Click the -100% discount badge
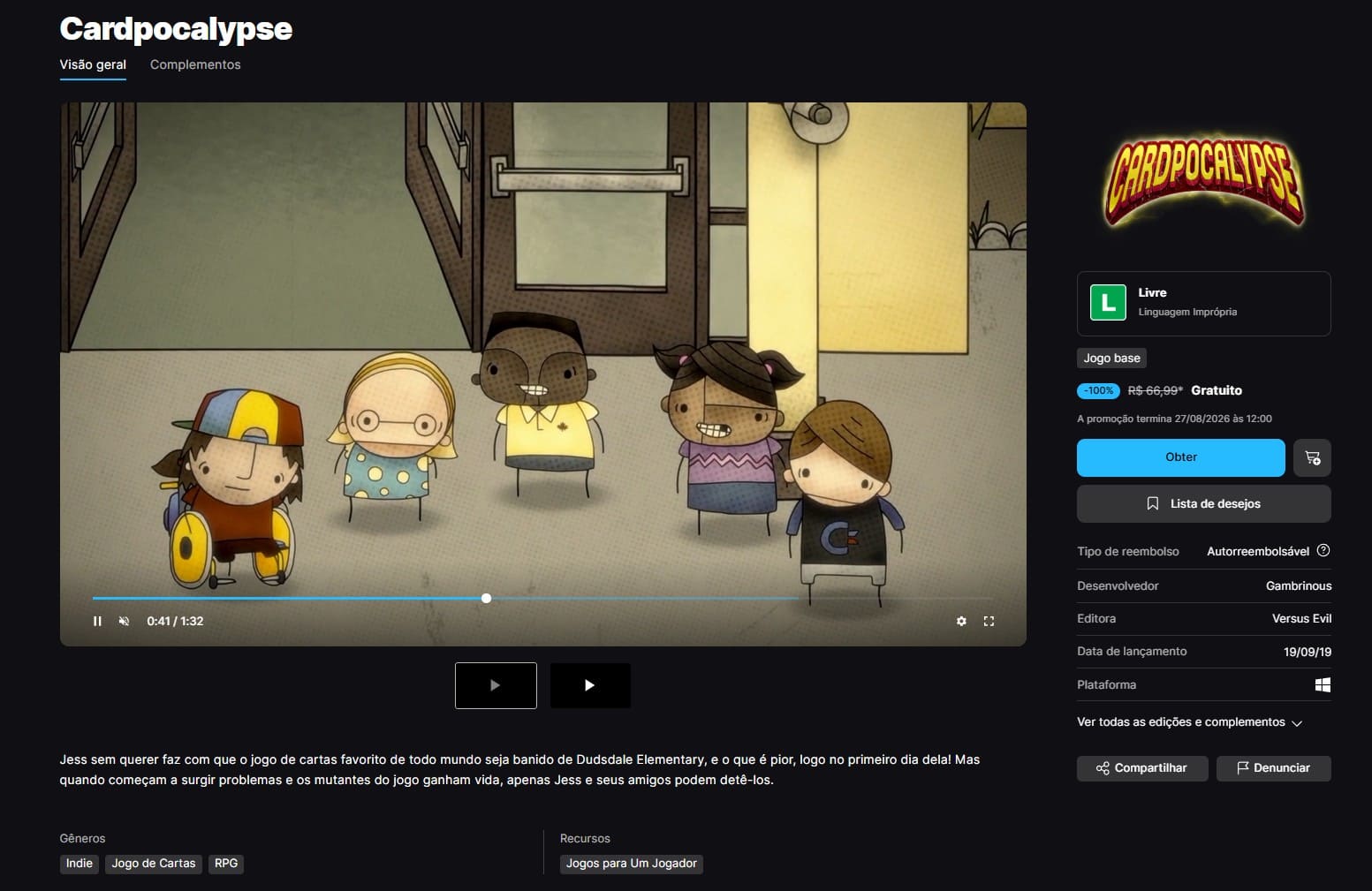 1098,390
